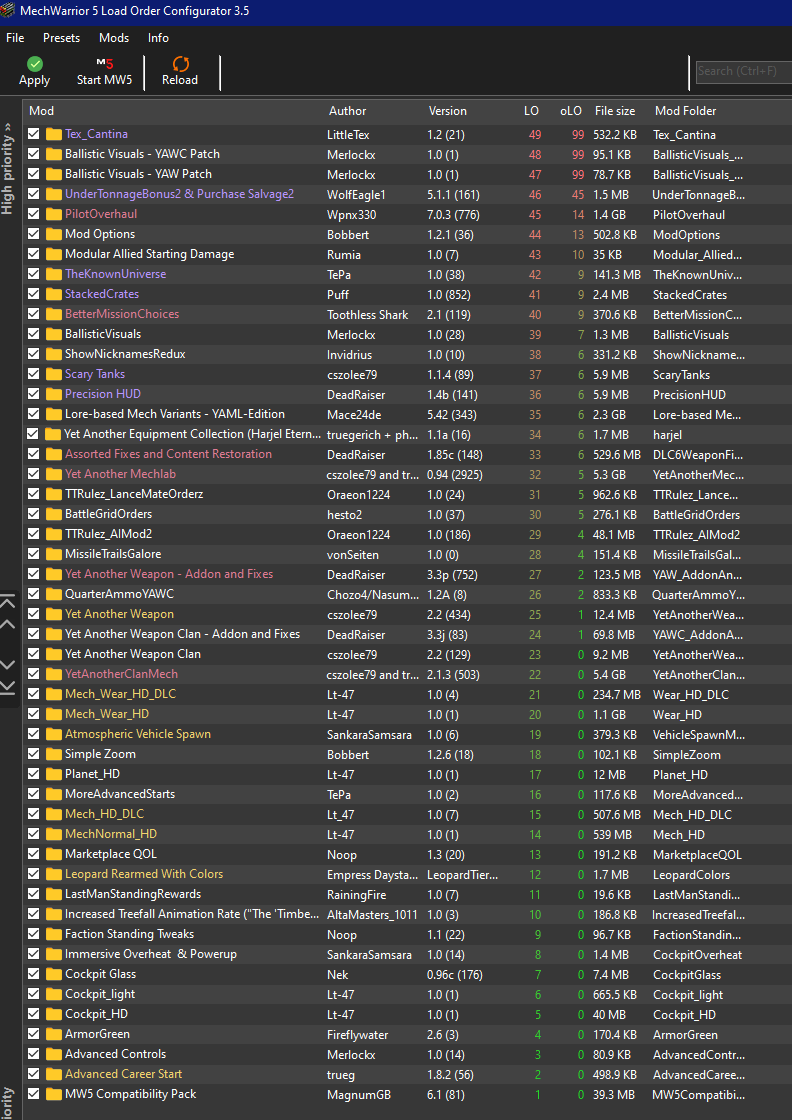Toggle ShowNicknamesRedux mod checkbox
This screenshot has width=792, height=1120.
34,354
